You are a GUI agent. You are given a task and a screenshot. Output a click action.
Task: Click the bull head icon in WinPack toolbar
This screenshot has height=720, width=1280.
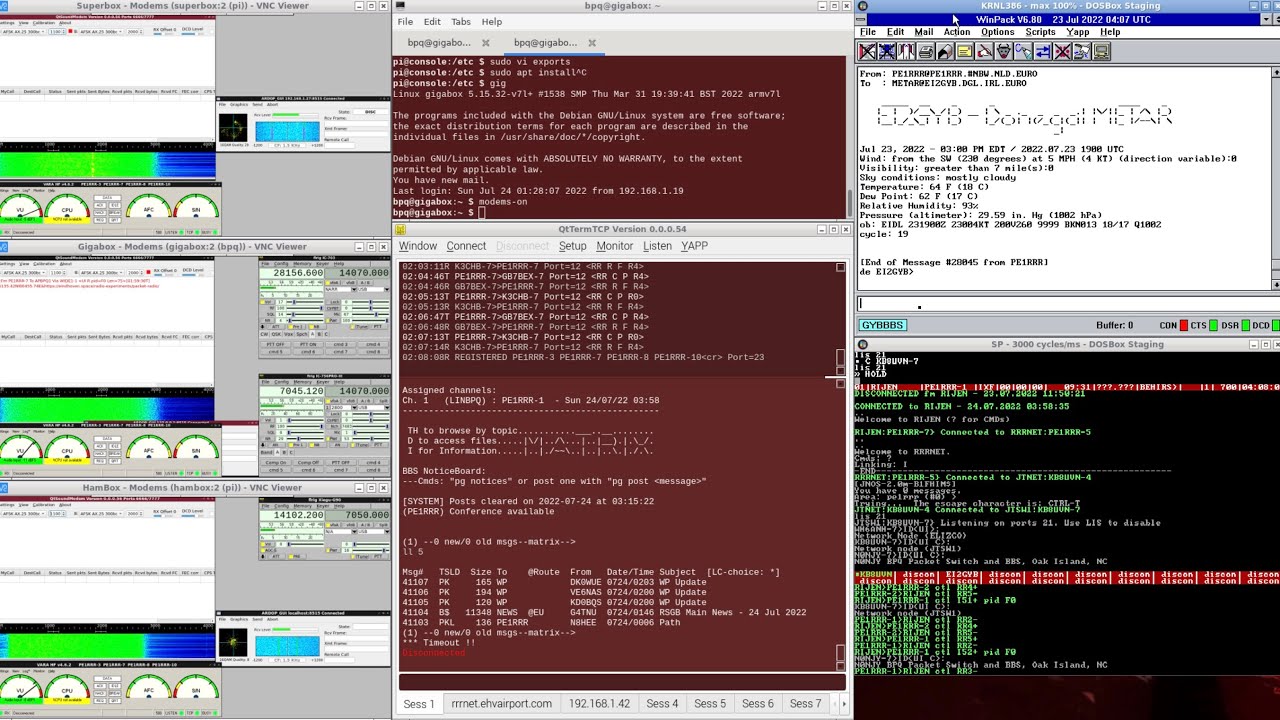(x=1004, y=51)
